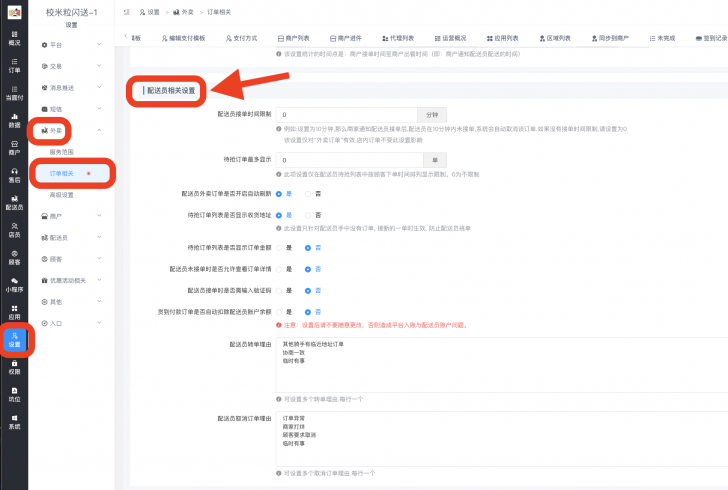Image resolution: width=728 pixels, height=490 pixels.
Task: Focus the 待抢订单最多显示 input field
Action: [350, 160]
